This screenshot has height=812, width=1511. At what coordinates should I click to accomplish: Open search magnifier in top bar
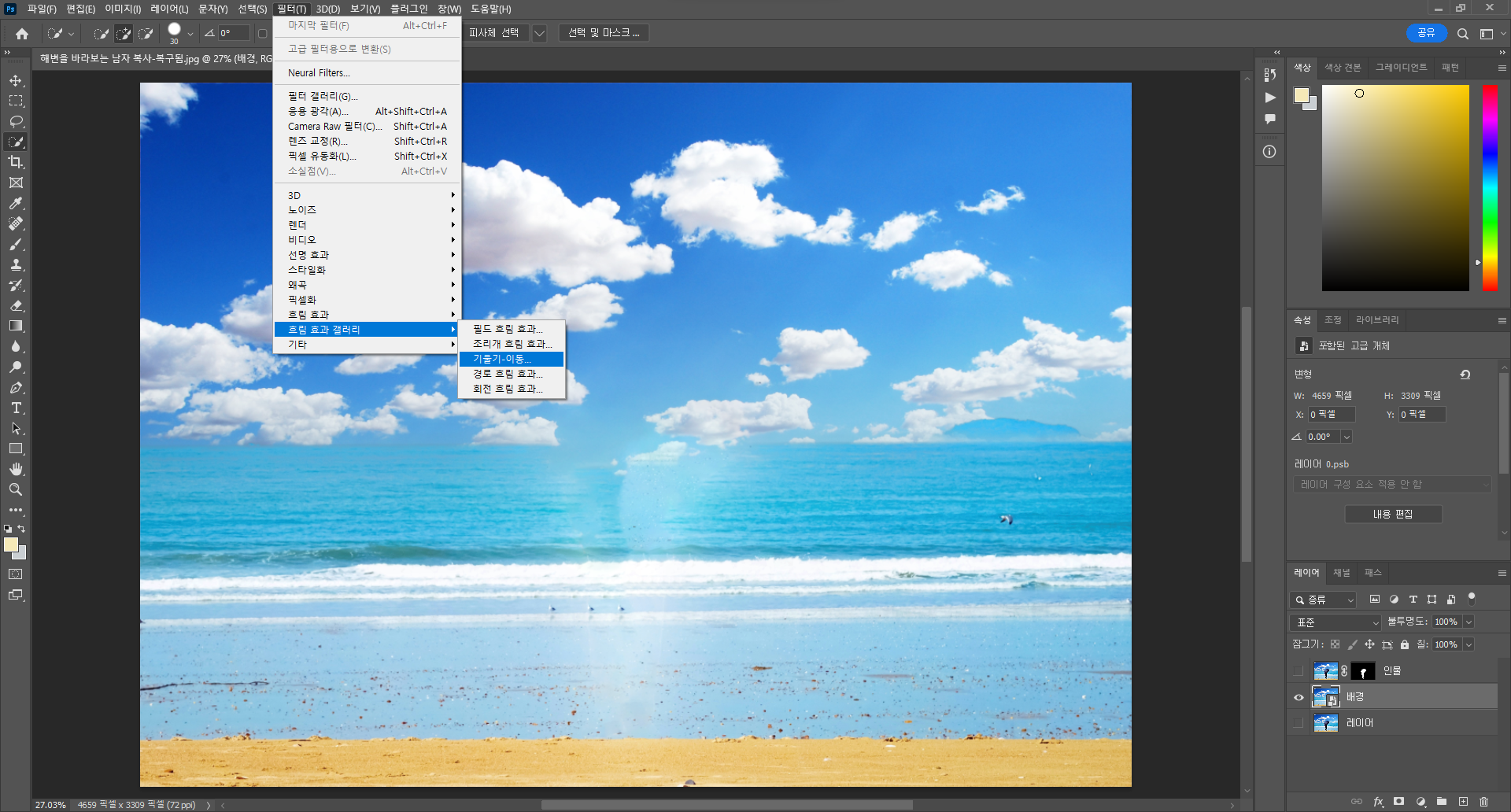click(x=1462, y=34)
